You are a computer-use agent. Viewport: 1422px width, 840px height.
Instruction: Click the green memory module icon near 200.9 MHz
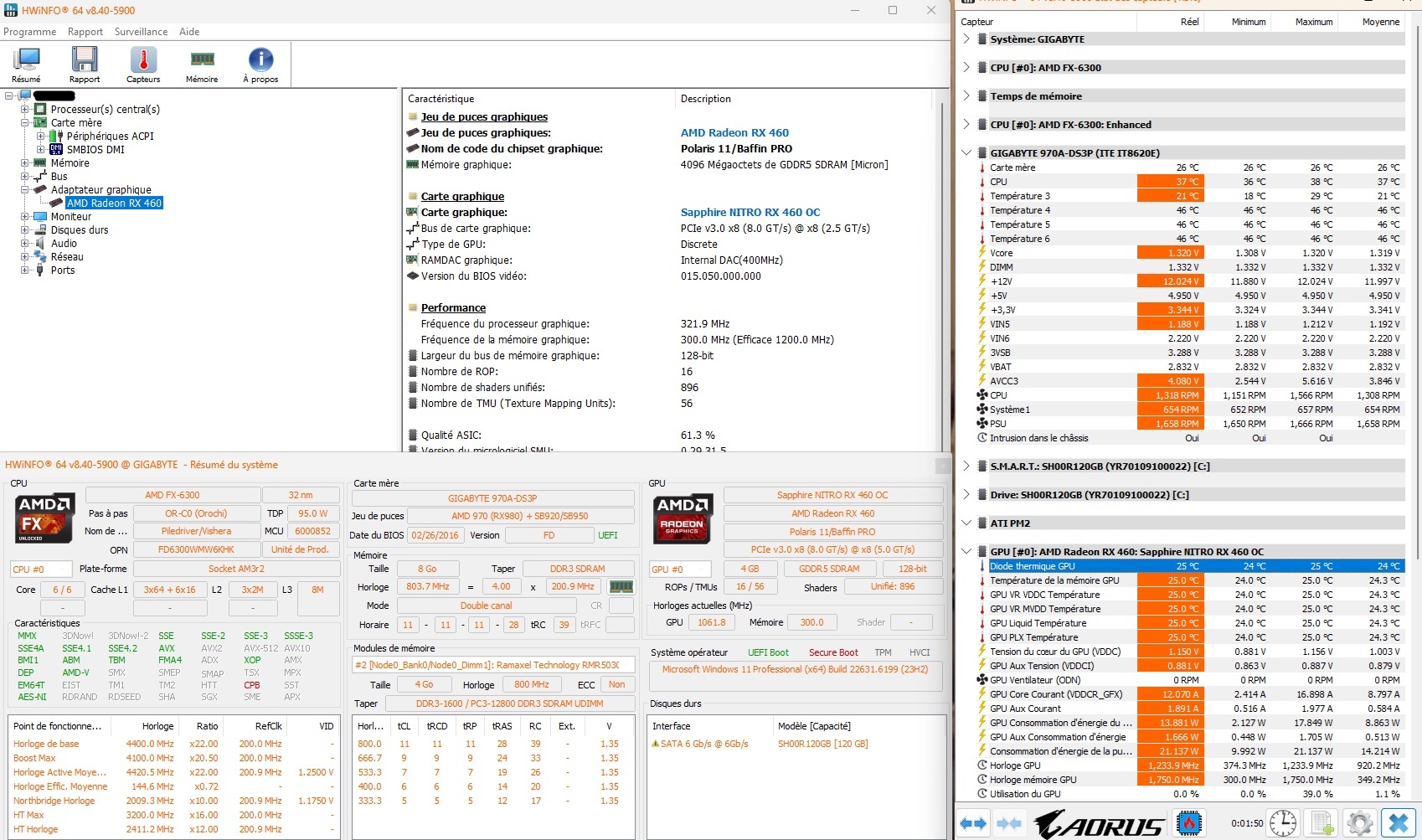(x=621, y=587)
